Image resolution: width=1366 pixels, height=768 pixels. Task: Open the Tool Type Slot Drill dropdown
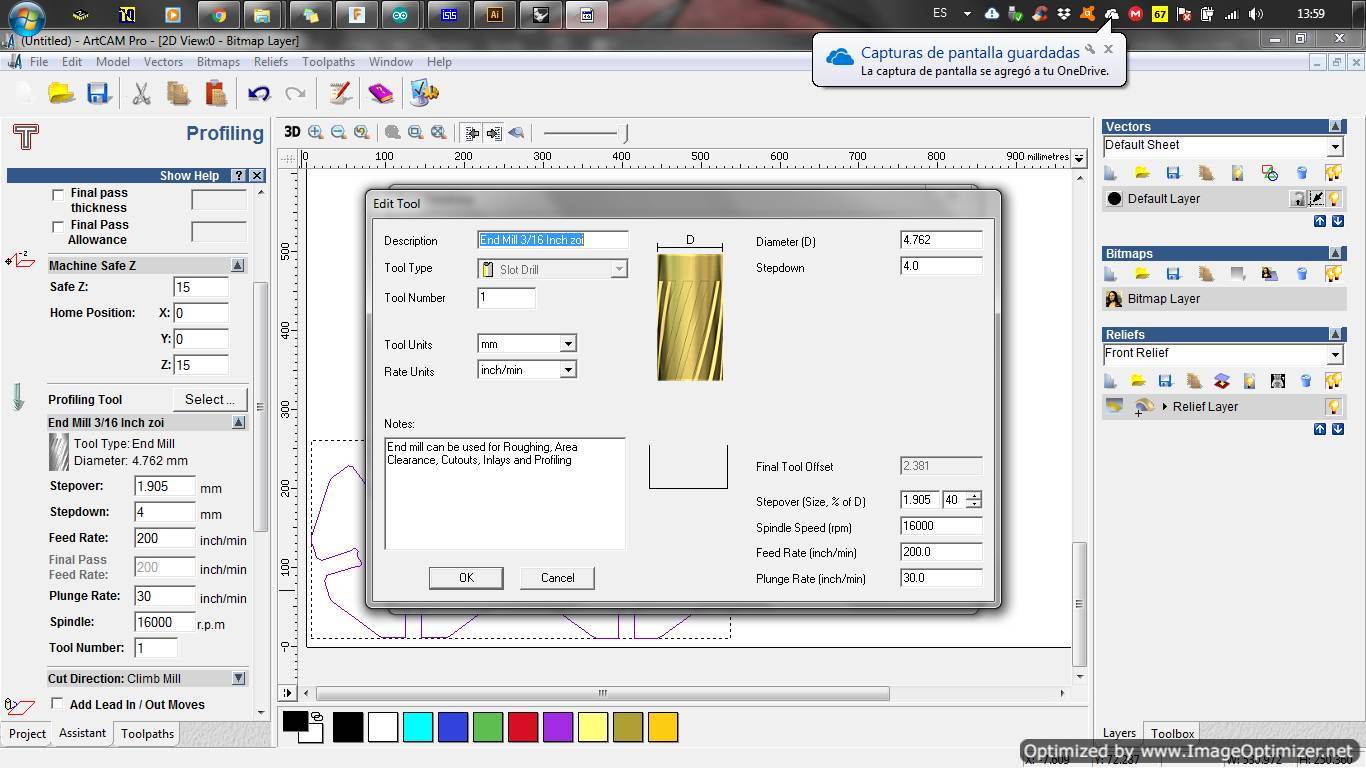tap(619, 269)
